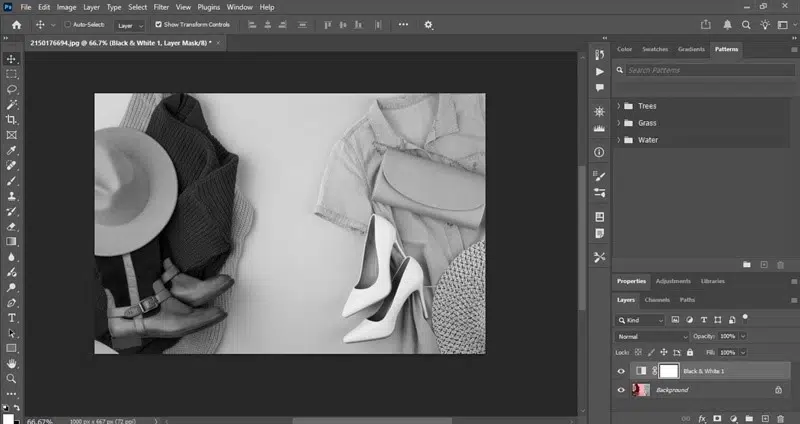This screenshot has height=424, width=800.
Task: Open the Filter menu
Action: (163, 7)
